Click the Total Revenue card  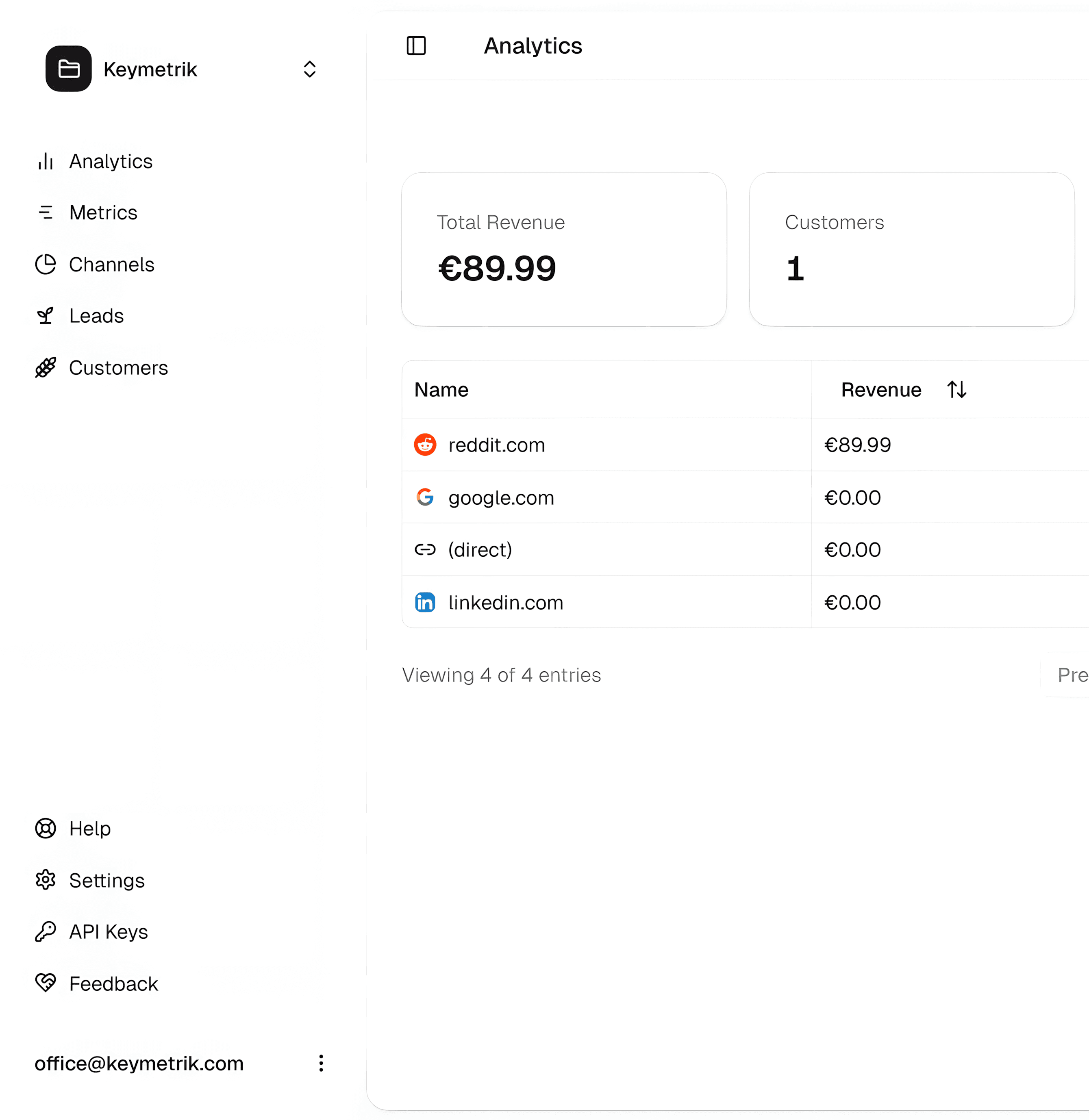(563, 249)
